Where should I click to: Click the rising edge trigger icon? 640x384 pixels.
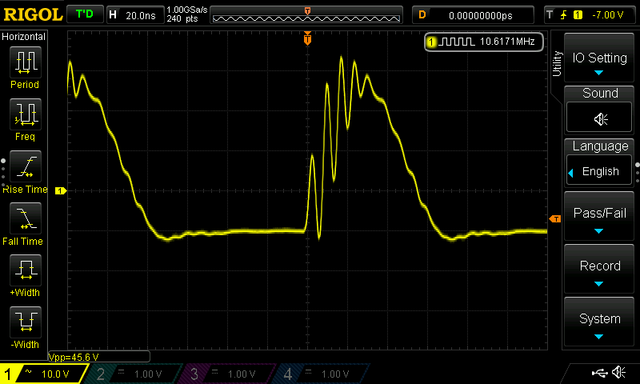pyautogui.click(x=563, y=15)
